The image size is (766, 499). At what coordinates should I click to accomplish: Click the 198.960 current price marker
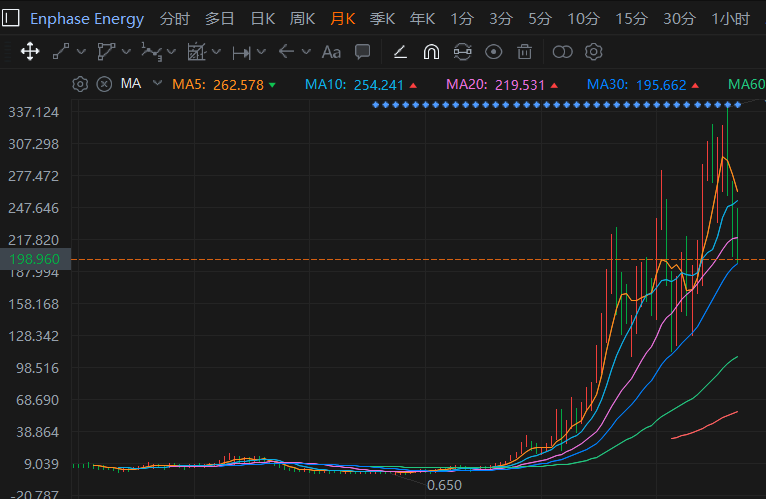tap(34, 259)
